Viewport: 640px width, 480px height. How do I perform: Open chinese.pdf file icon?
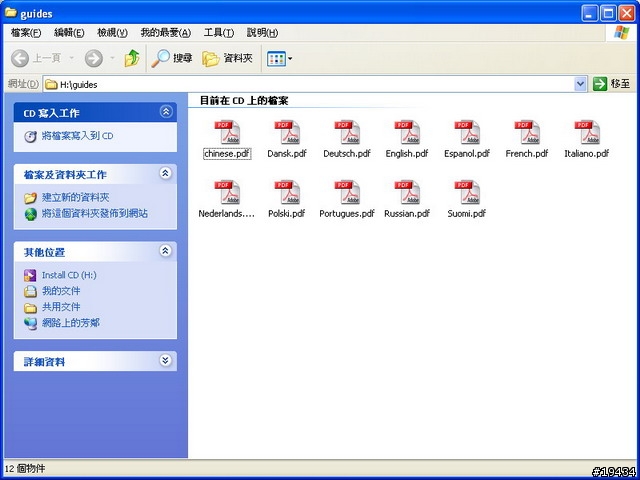(227, 132)
